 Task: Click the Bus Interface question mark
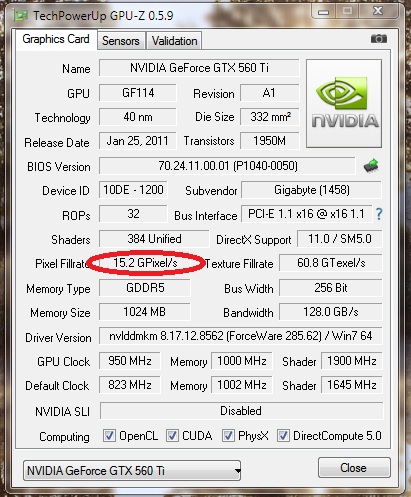tap(379, 214)
